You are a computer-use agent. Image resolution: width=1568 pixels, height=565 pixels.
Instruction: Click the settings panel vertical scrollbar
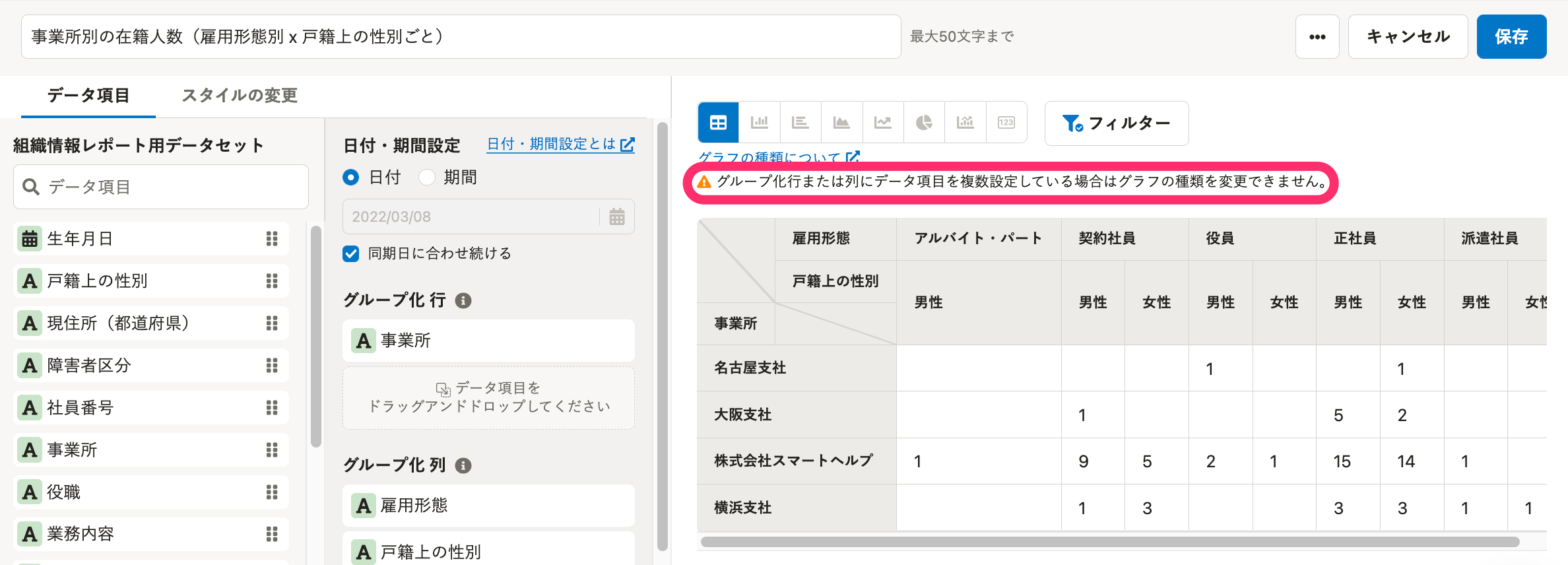pos(663,337)
